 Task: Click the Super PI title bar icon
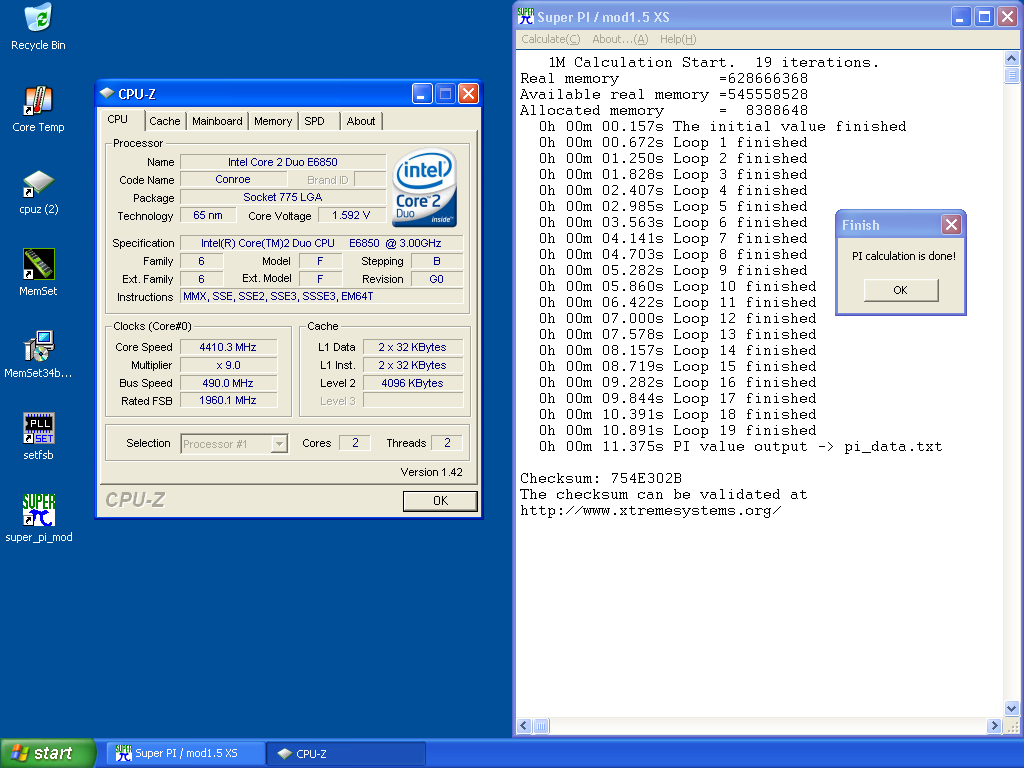(x=526, y=17)
